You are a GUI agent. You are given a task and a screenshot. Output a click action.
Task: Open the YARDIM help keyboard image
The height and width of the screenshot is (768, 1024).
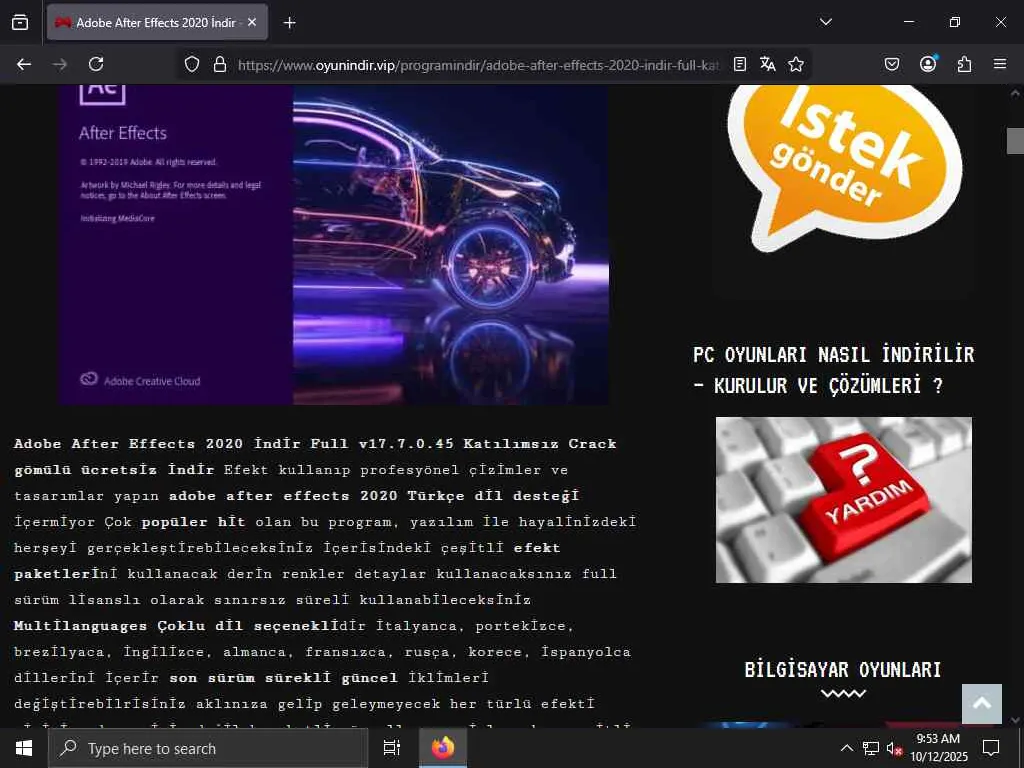click(844, 500)
